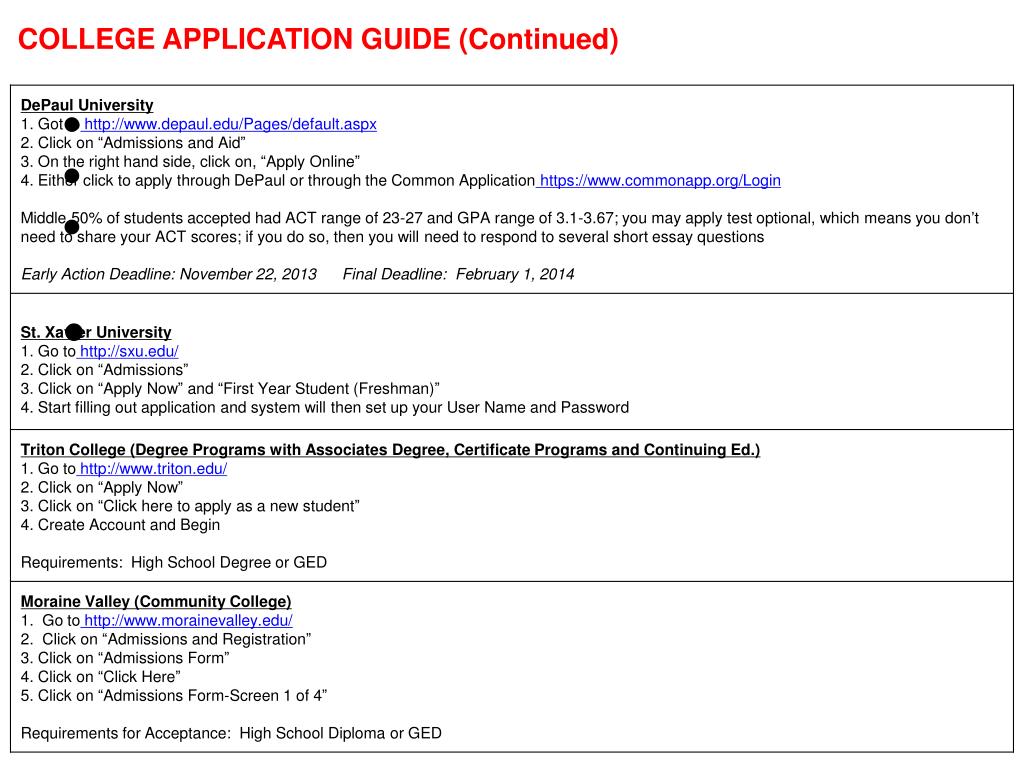The image size is (1024, 768).
Task: Click the St. Xavier University heading
Action: click(96, 332)
